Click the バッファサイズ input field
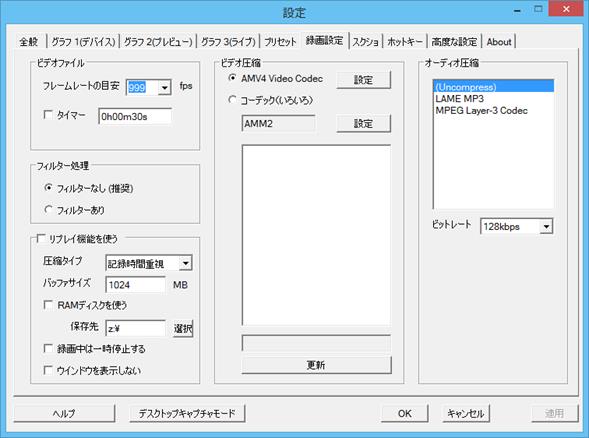This screenshot has width=589, height=438. tap(135, 285)
